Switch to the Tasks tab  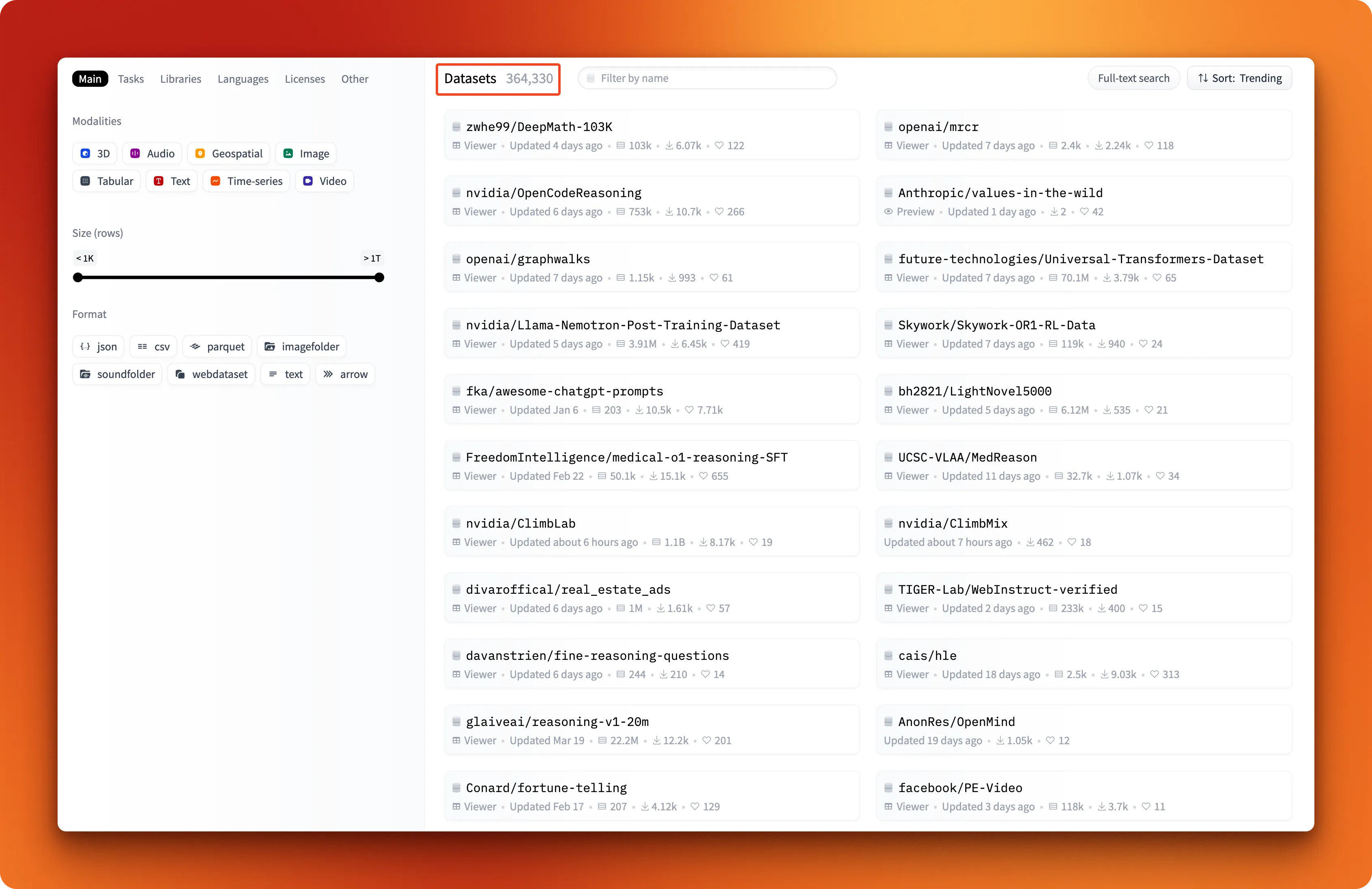point(131,79)
